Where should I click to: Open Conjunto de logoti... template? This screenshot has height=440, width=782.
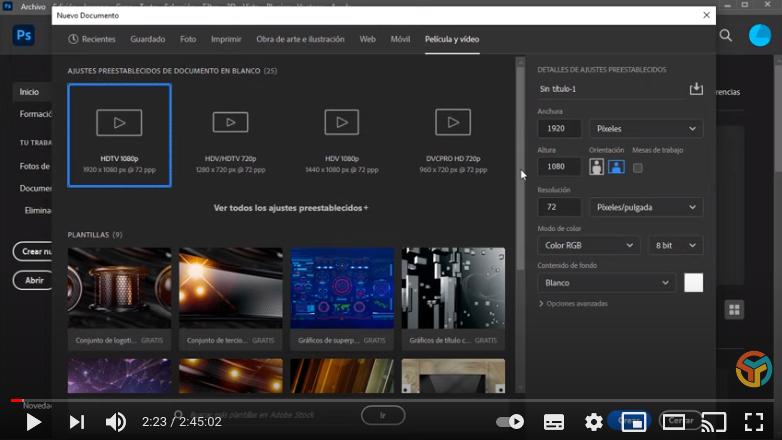(x=119, y=298)
